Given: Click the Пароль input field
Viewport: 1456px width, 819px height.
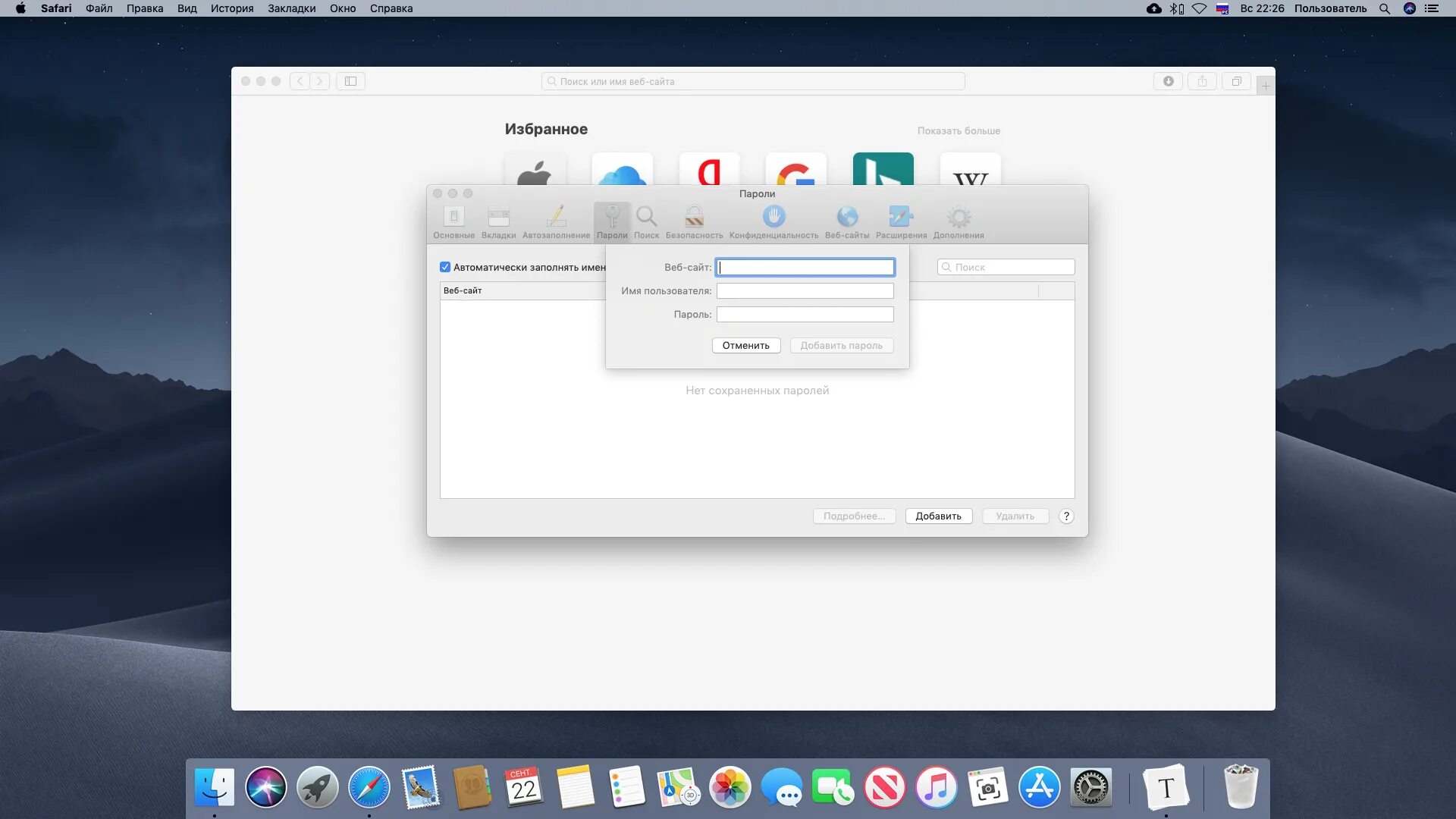Looking at the screenshot, I should coord(805,314).
